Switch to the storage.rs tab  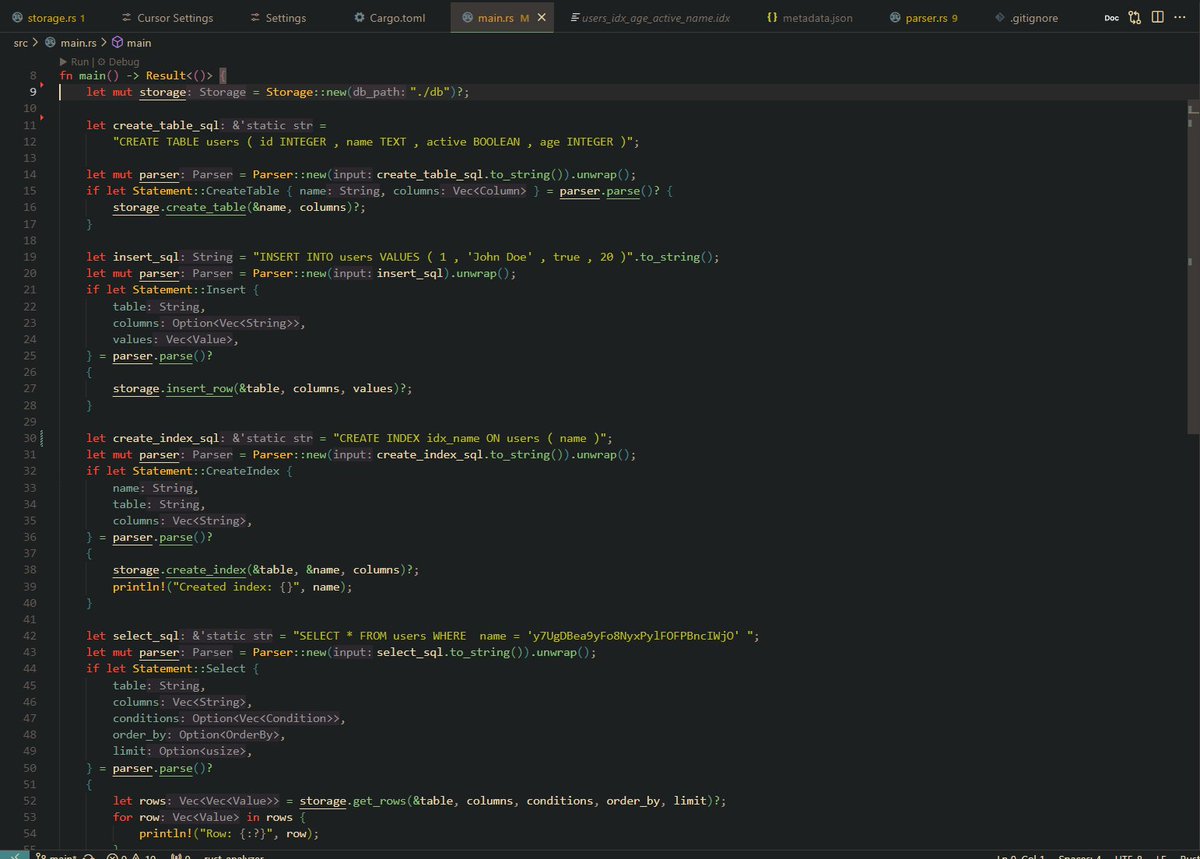(46, 18)
